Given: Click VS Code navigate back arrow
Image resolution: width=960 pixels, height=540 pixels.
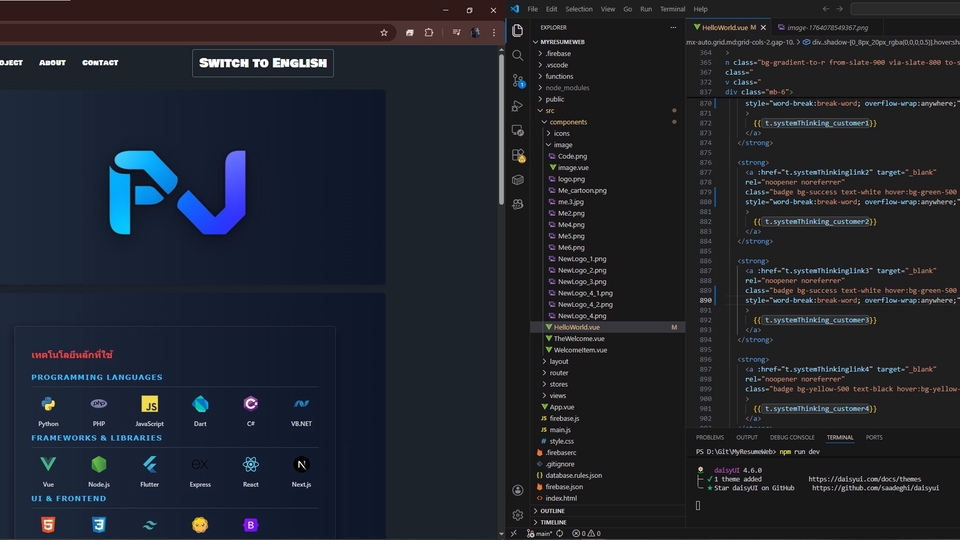Looking at the screenshot, I should 826,9.
